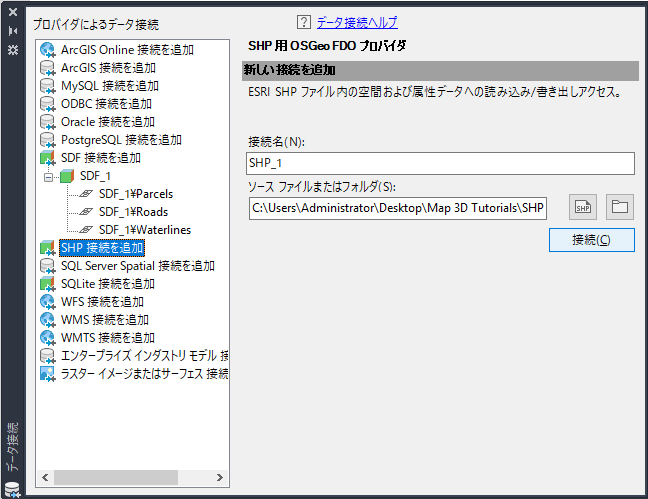This screenshot has height=499, width=648.
Task: Open the question mark help icon
Action: [304, 22]
